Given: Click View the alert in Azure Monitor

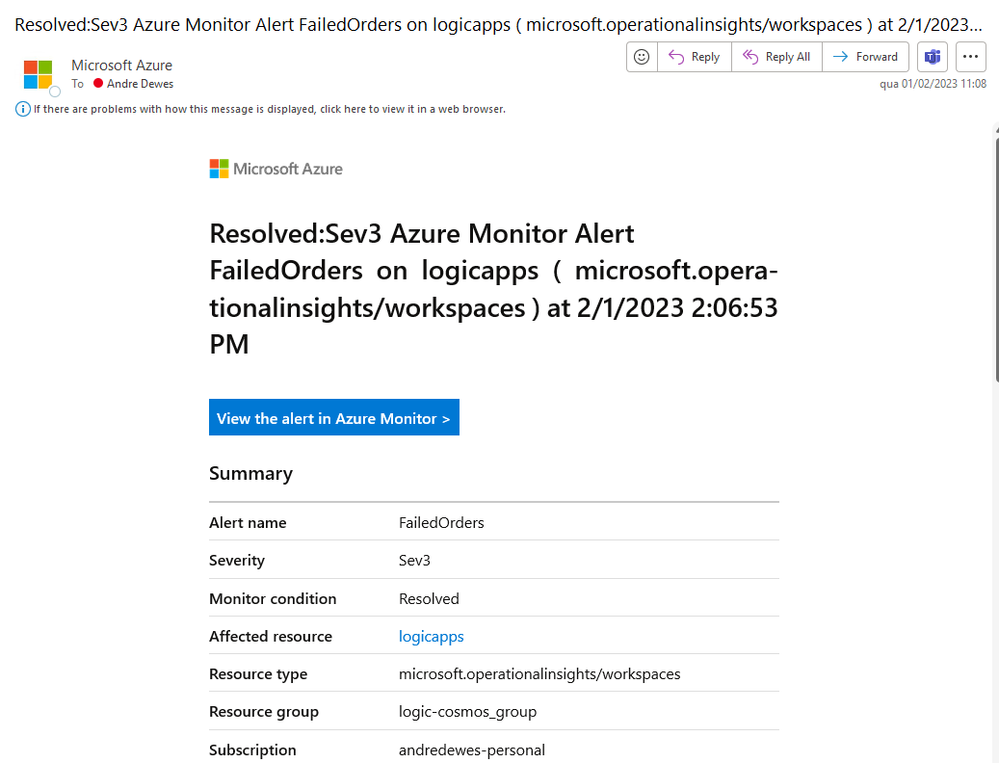Looking at the screenshot, I should (x=334, y=418).
